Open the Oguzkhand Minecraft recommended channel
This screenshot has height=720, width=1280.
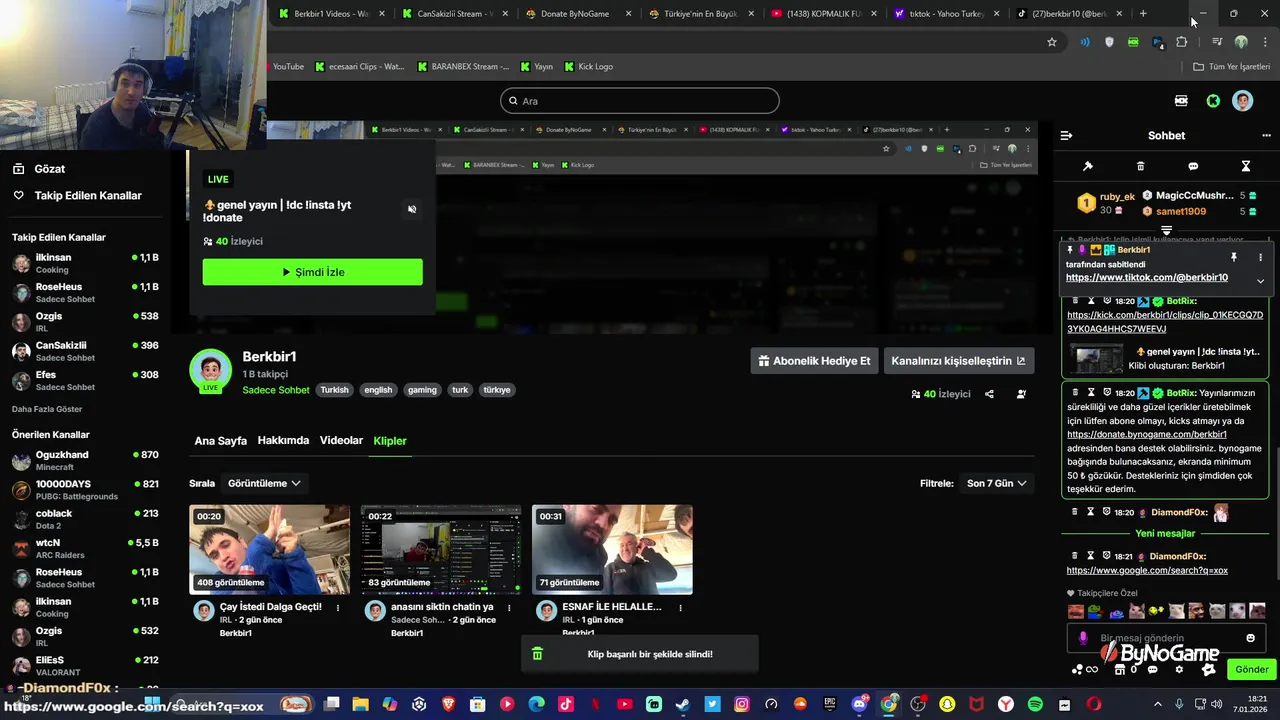[85, 460]
